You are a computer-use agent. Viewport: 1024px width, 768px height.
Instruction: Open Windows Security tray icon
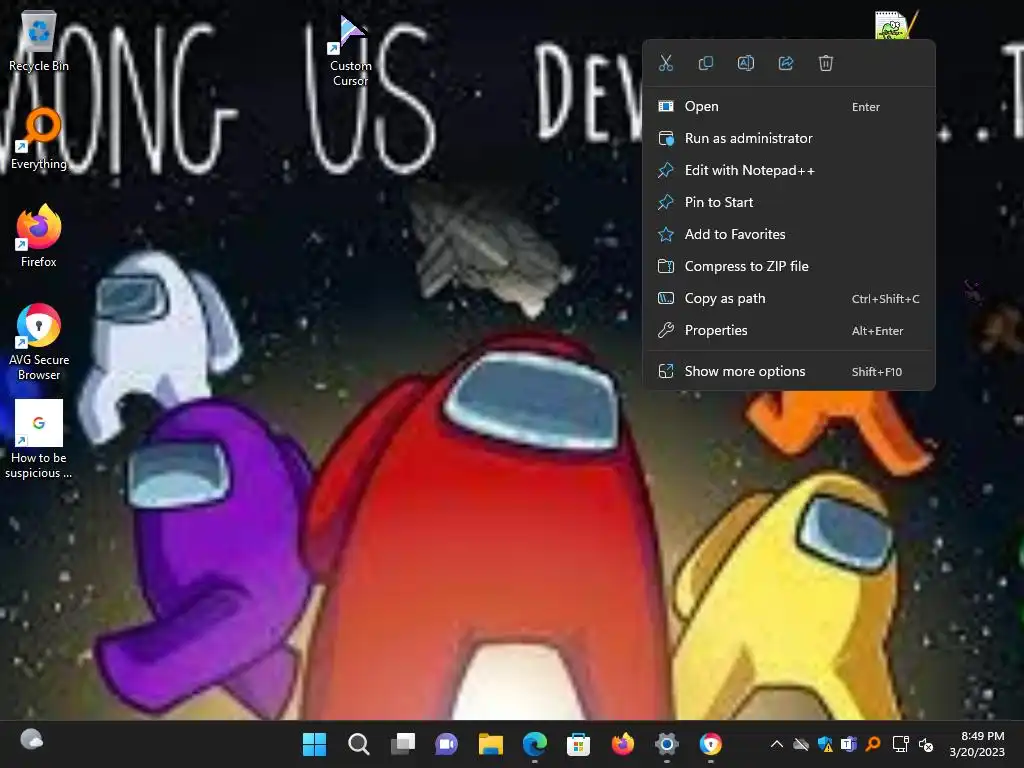click(825, 744)
